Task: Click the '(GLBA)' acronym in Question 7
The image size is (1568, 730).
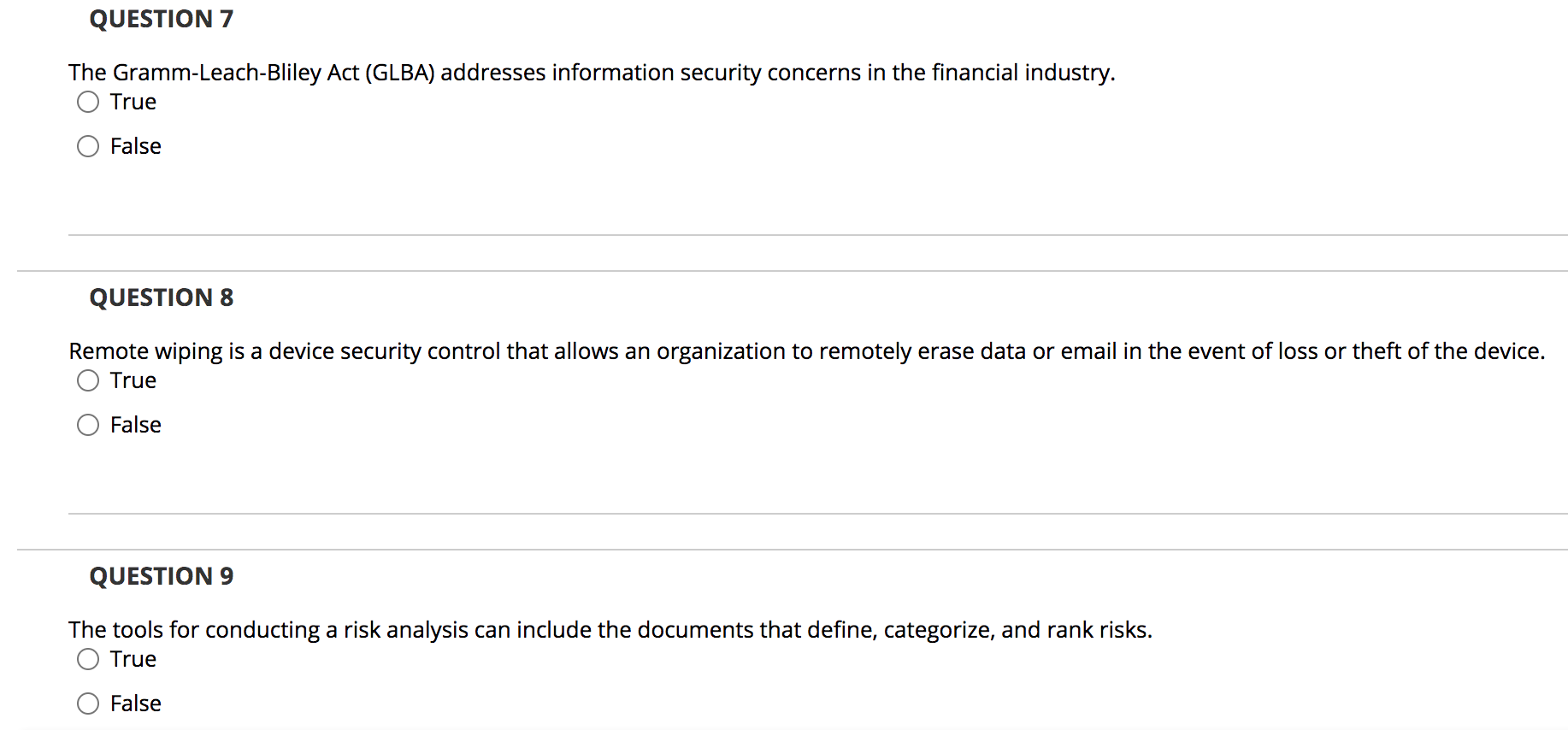Action: (400, 73)
